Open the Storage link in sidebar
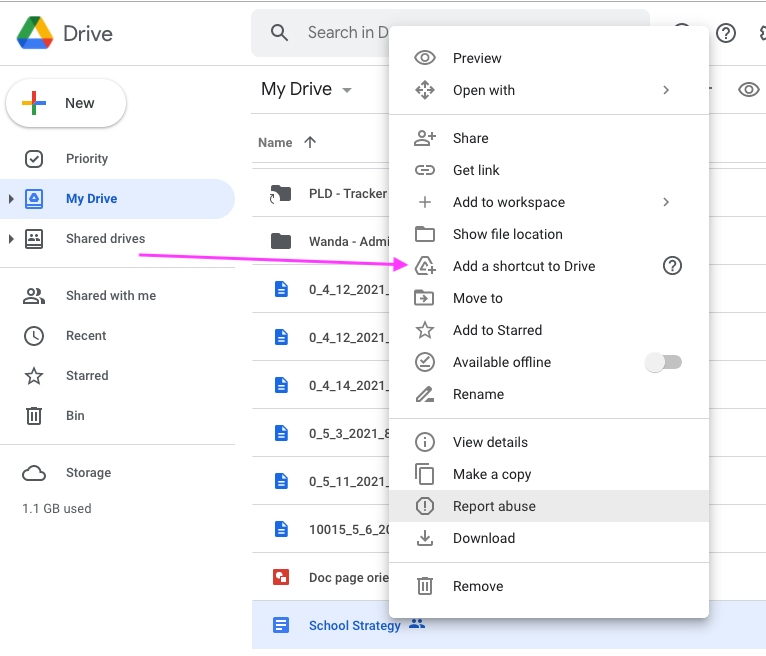766x656 pixels. click(117, 473)
